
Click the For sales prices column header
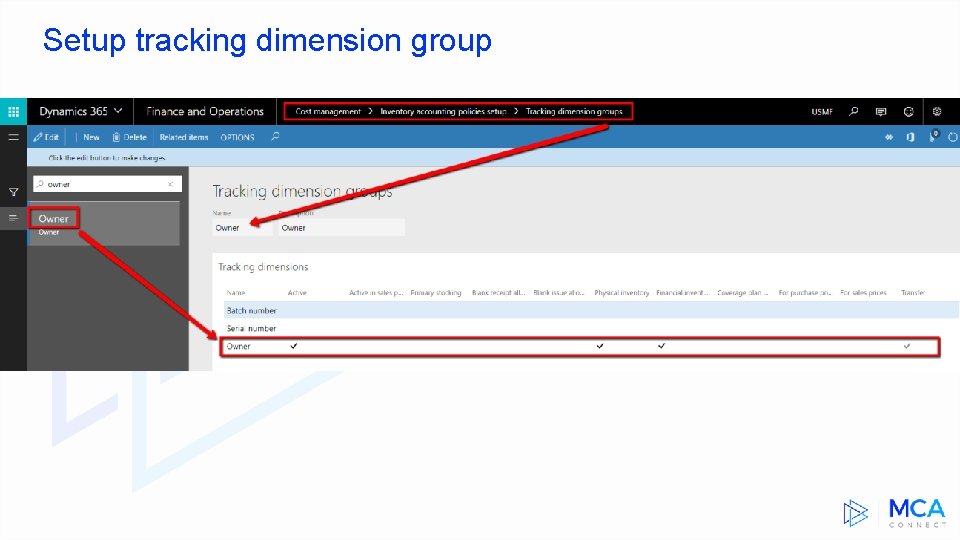tap(863, 293)
